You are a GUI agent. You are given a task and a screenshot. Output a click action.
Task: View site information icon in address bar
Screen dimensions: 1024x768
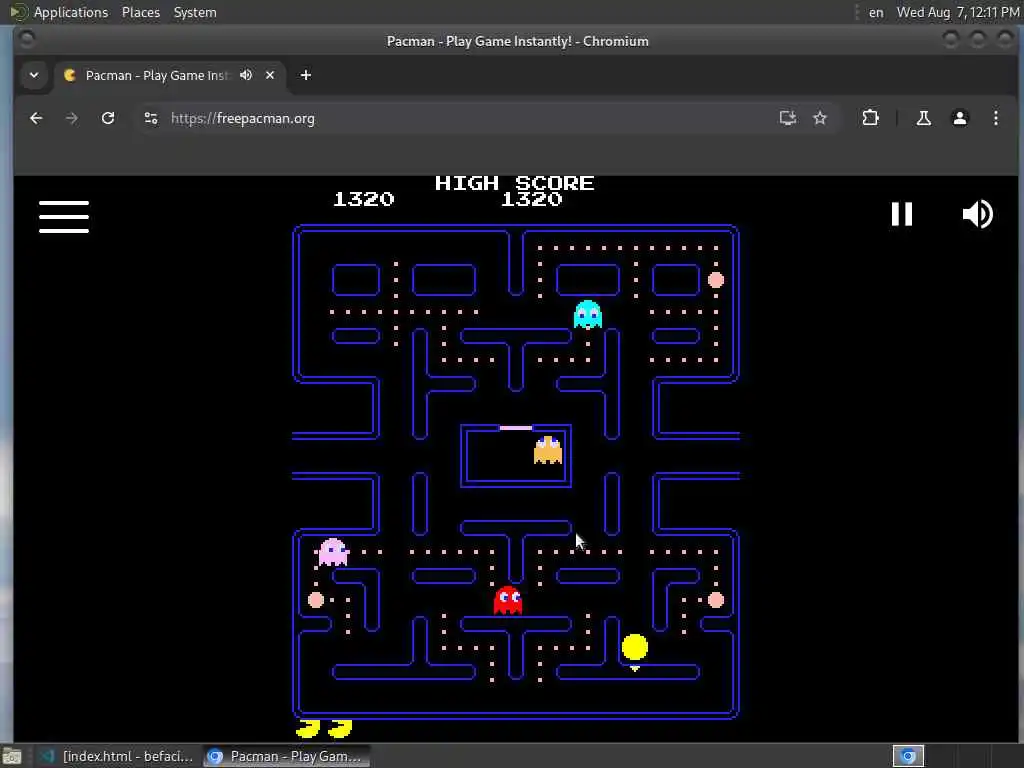(x=151, y=118)
